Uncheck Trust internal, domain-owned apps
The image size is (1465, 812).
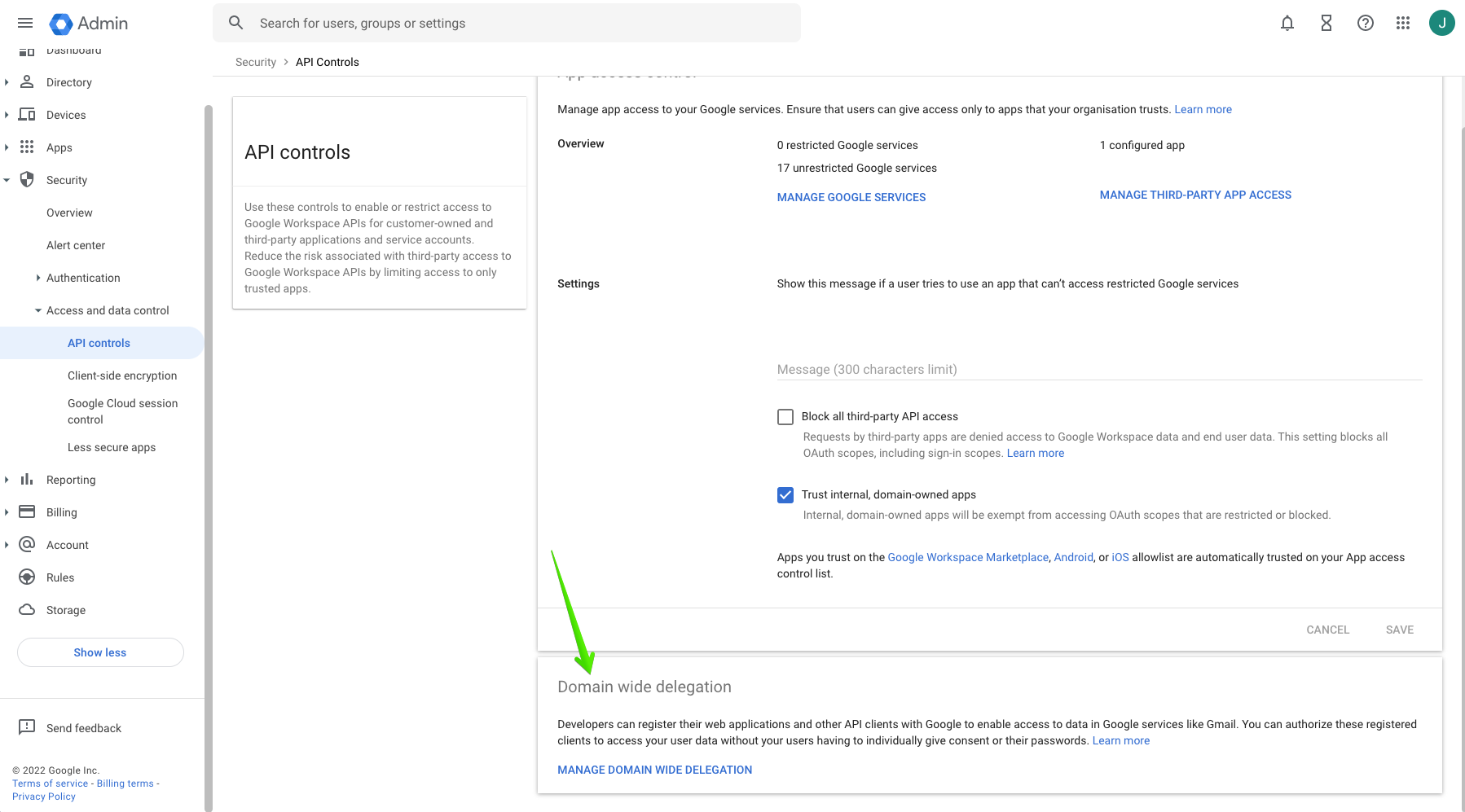785,495
